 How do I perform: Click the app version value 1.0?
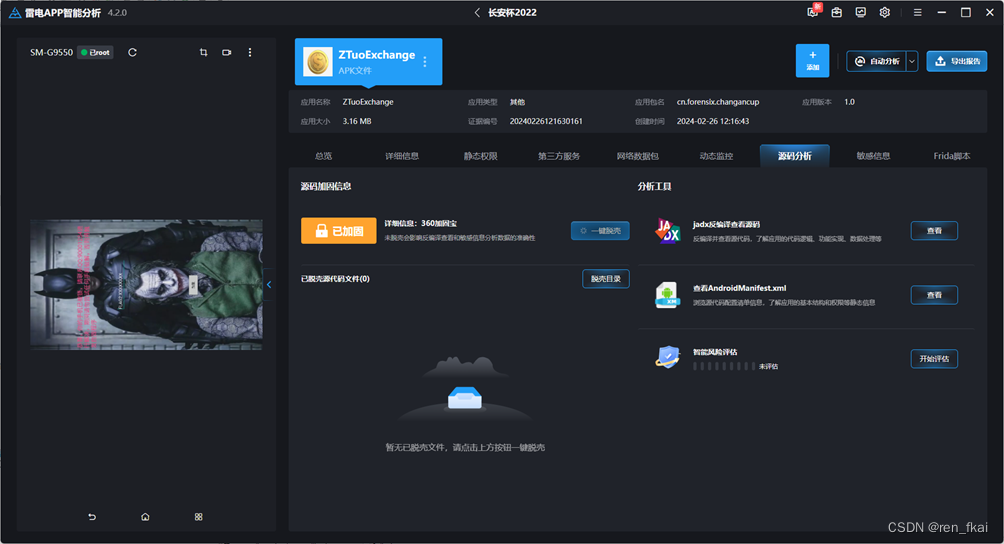pyautogui.click(x=849, y=102)
